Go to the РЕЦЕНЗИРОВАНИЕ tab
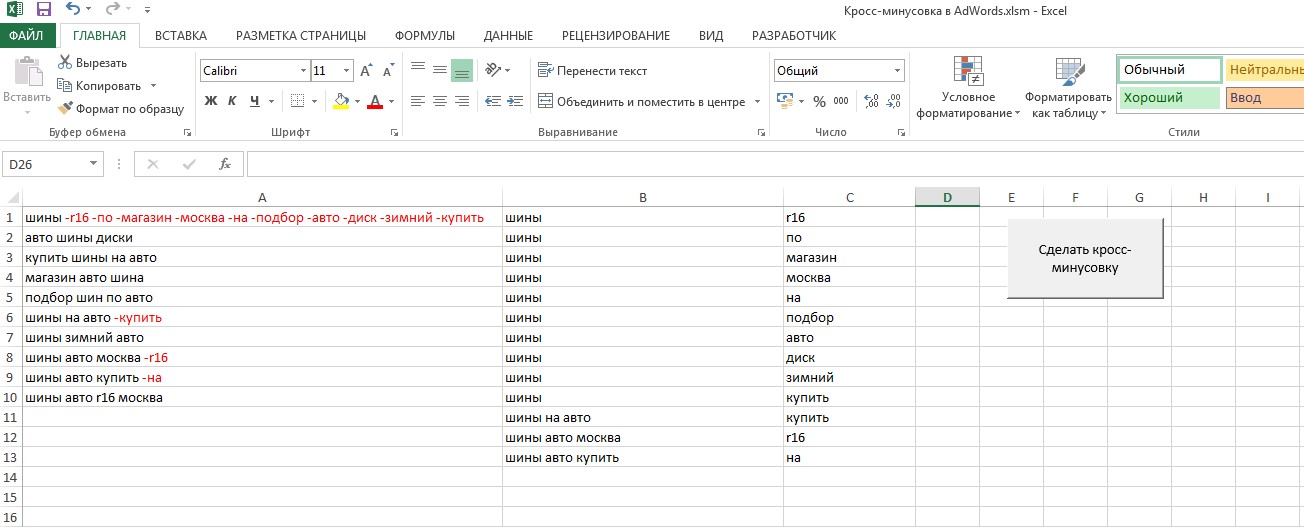The width and height of the screenshot is (1304, 527). click(616, 35)
